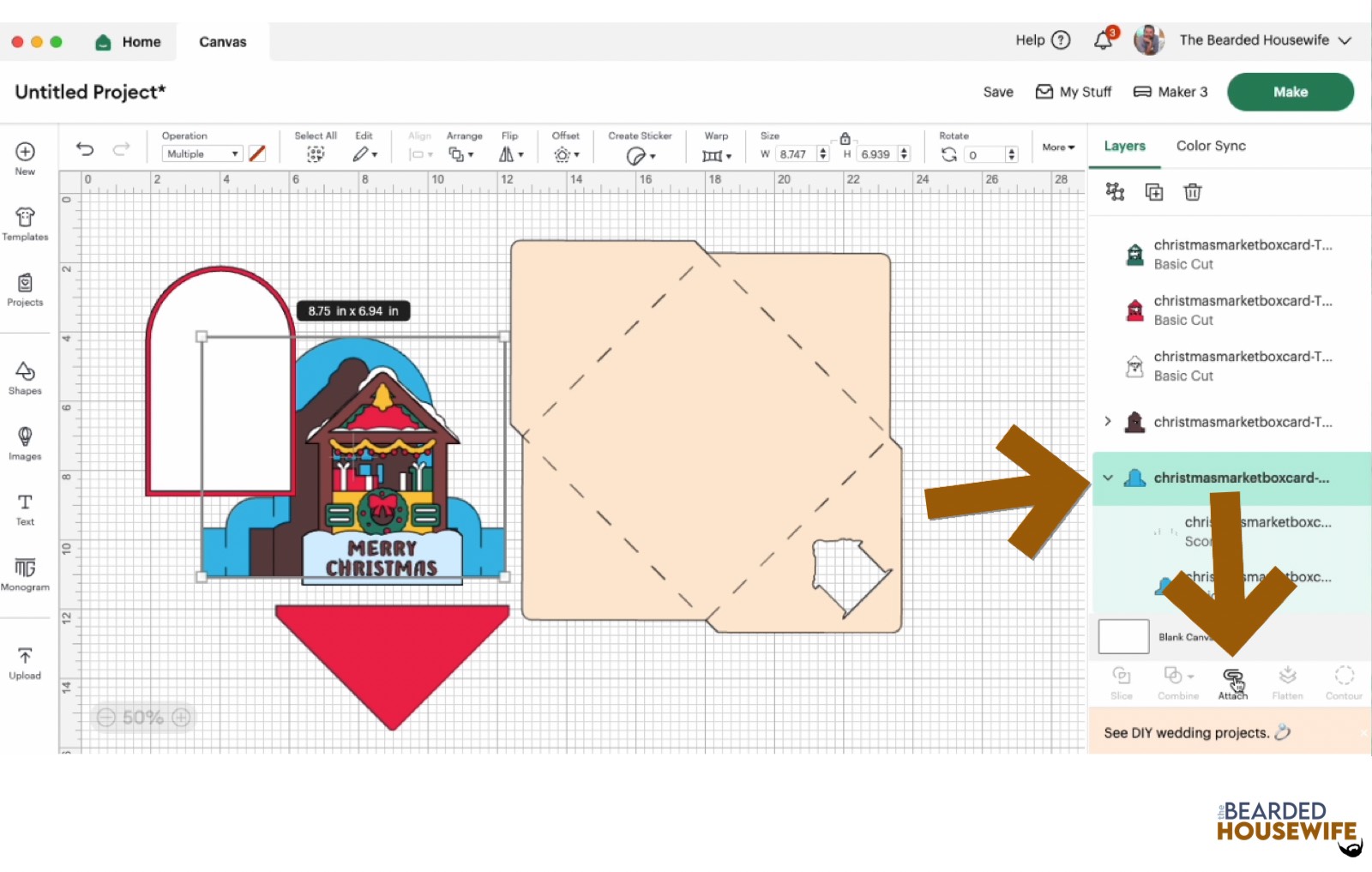Open the notifications bell
Image resolution: width=1372 pixels, height=872 pixels.
[x=1104, y=40]
